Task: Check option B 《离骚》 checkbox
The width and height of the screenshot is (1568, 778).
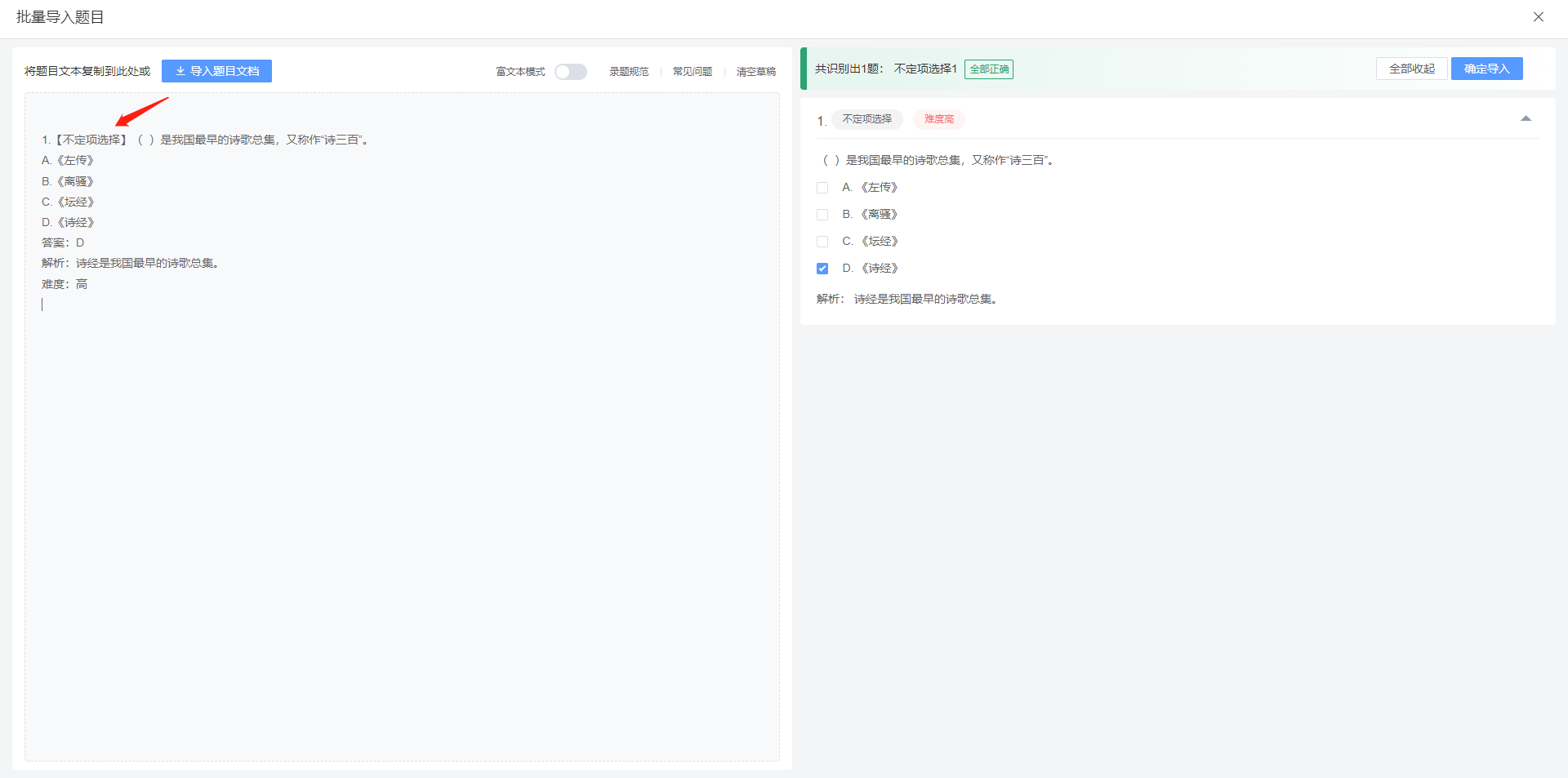Action: [x=822, y=215]
